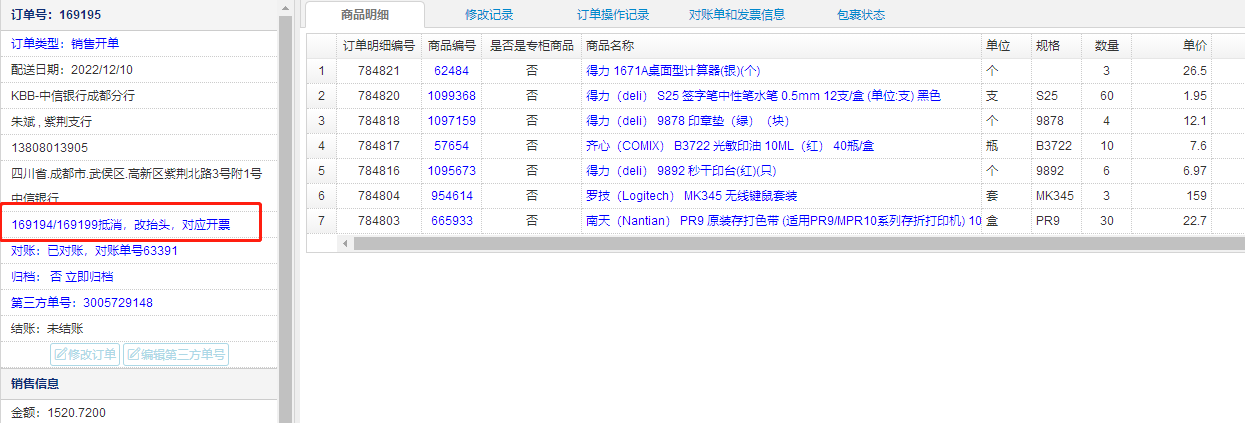Open the 商品明细 tab

tap(365, 14)
